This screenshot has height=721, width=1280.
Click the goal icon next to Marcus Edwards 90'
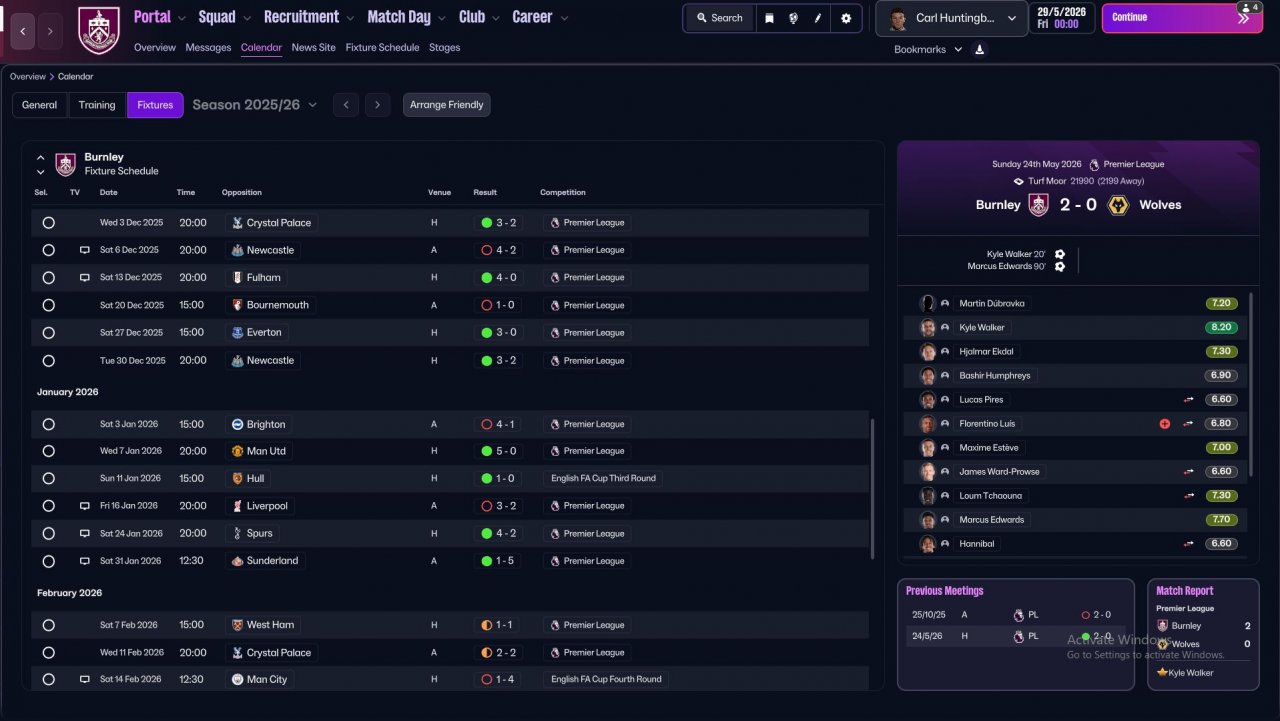click(1060, 266)
